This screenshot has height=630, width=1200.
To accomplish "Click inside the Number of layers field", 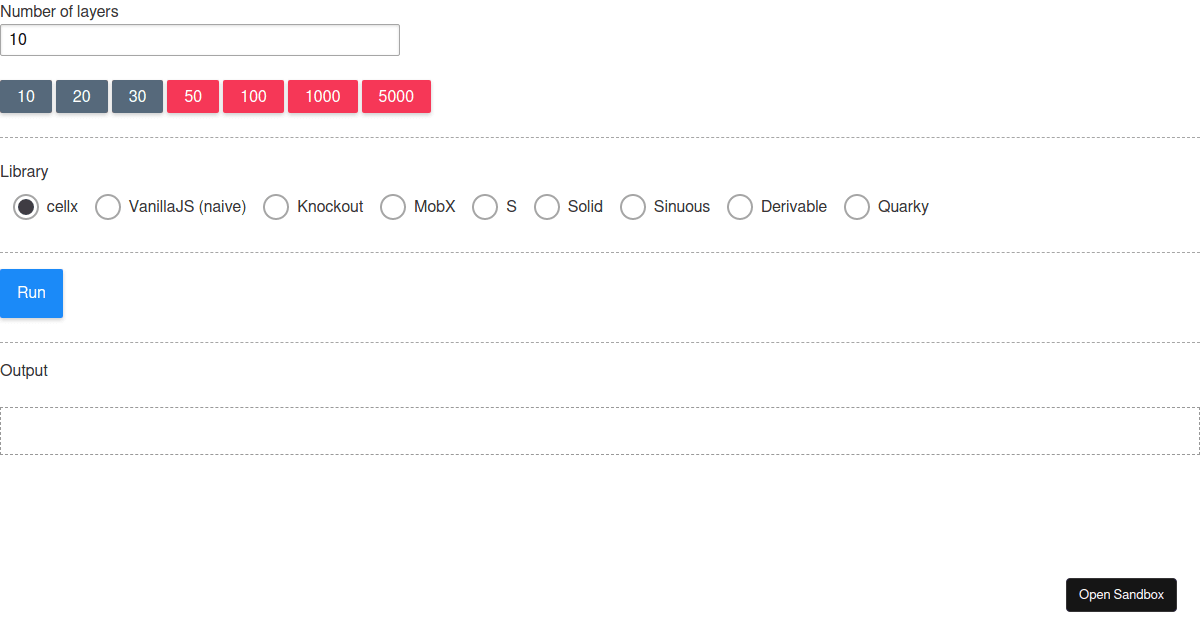I will tap(200, 40).
